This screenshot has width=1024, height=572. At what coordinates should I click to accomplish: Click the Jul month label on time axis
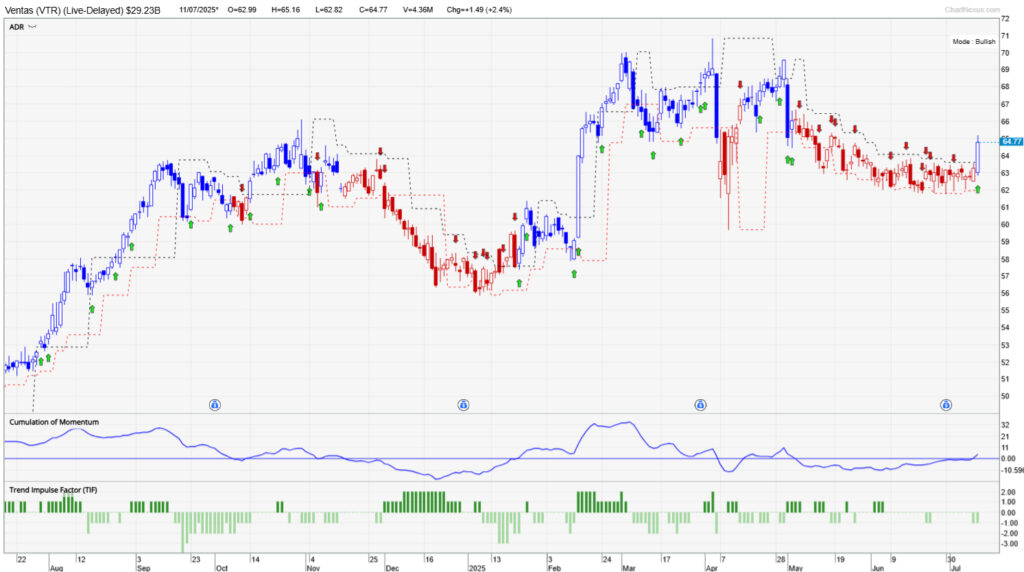(955, 568)
